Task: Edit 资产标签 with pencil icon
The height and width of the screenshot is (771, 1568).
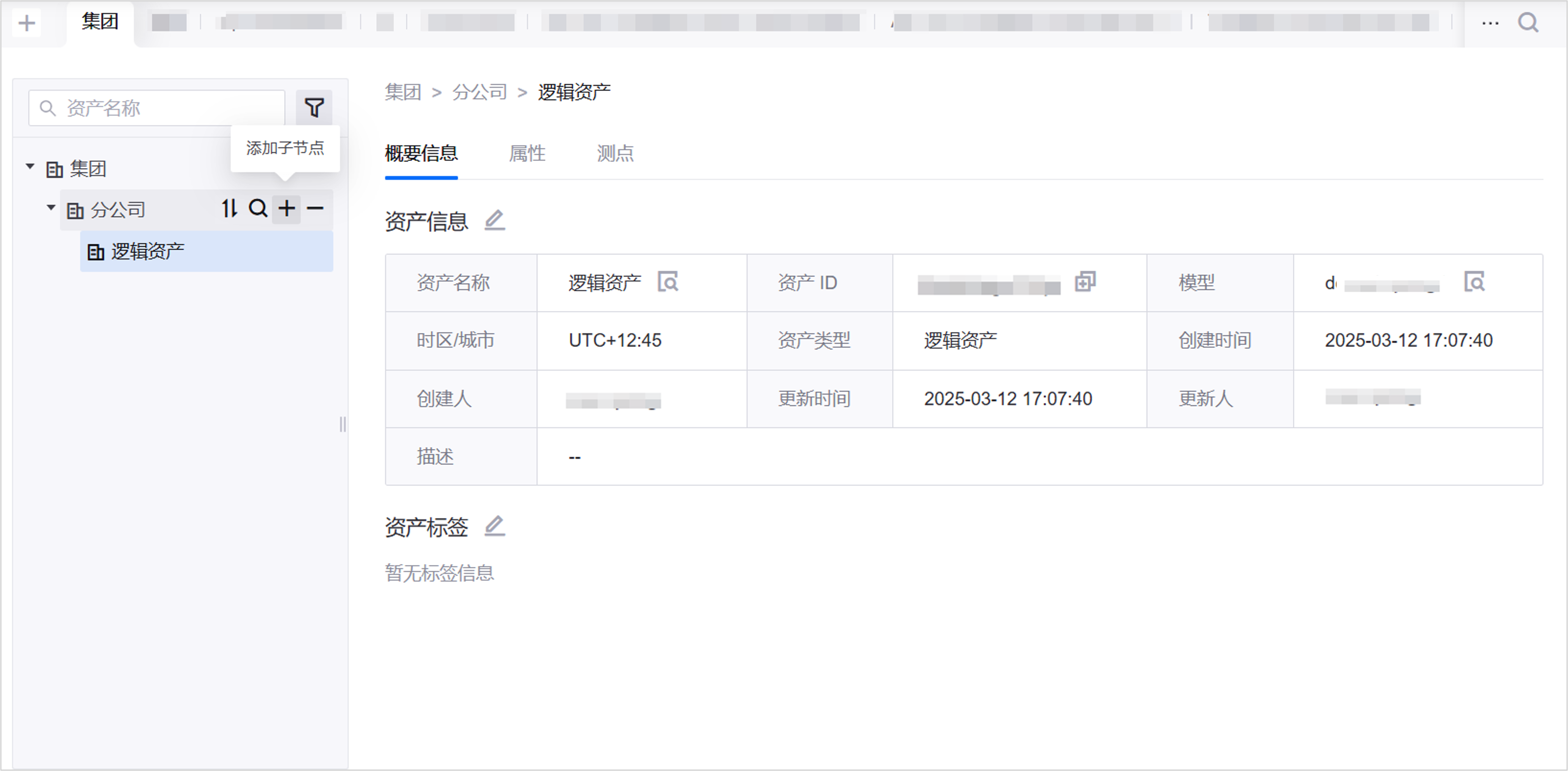Action: pos(494,527)
